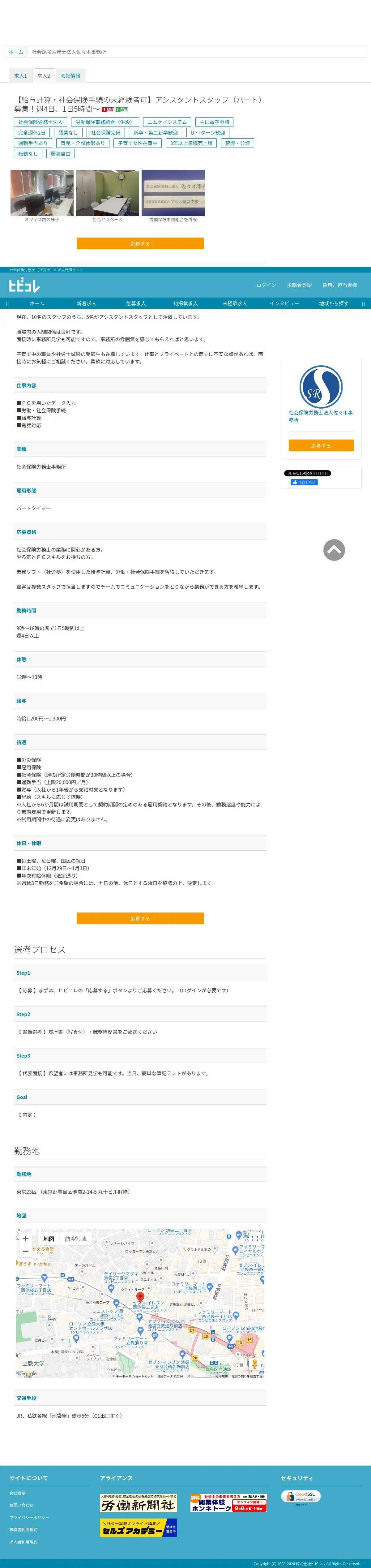The width and height of the screenshot is (371, 1568).
Task: Open the 急募求人 navigation item
Action: (136, 304)
